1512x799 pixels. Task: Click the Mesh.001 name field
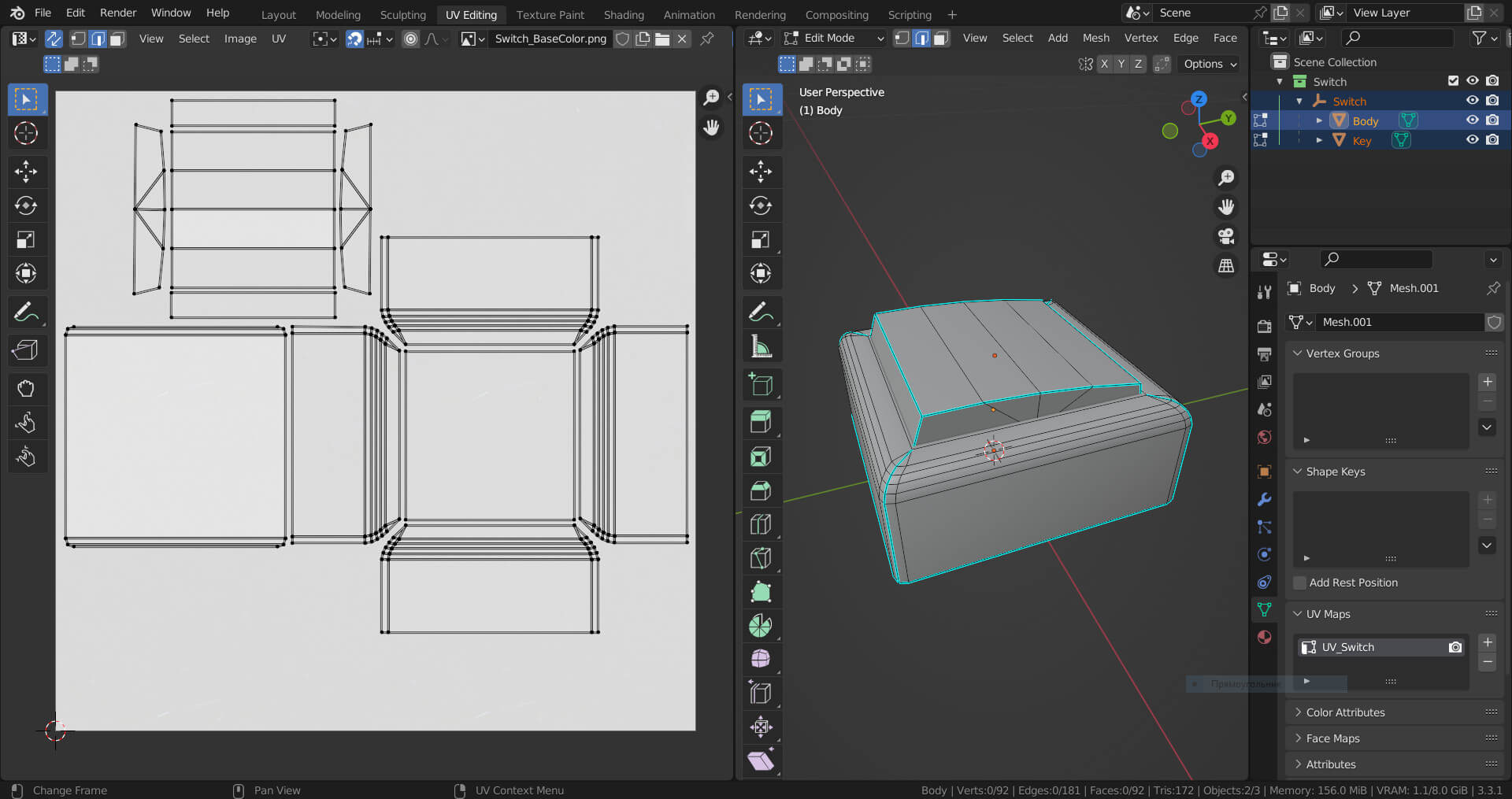tap(1400, 322)
